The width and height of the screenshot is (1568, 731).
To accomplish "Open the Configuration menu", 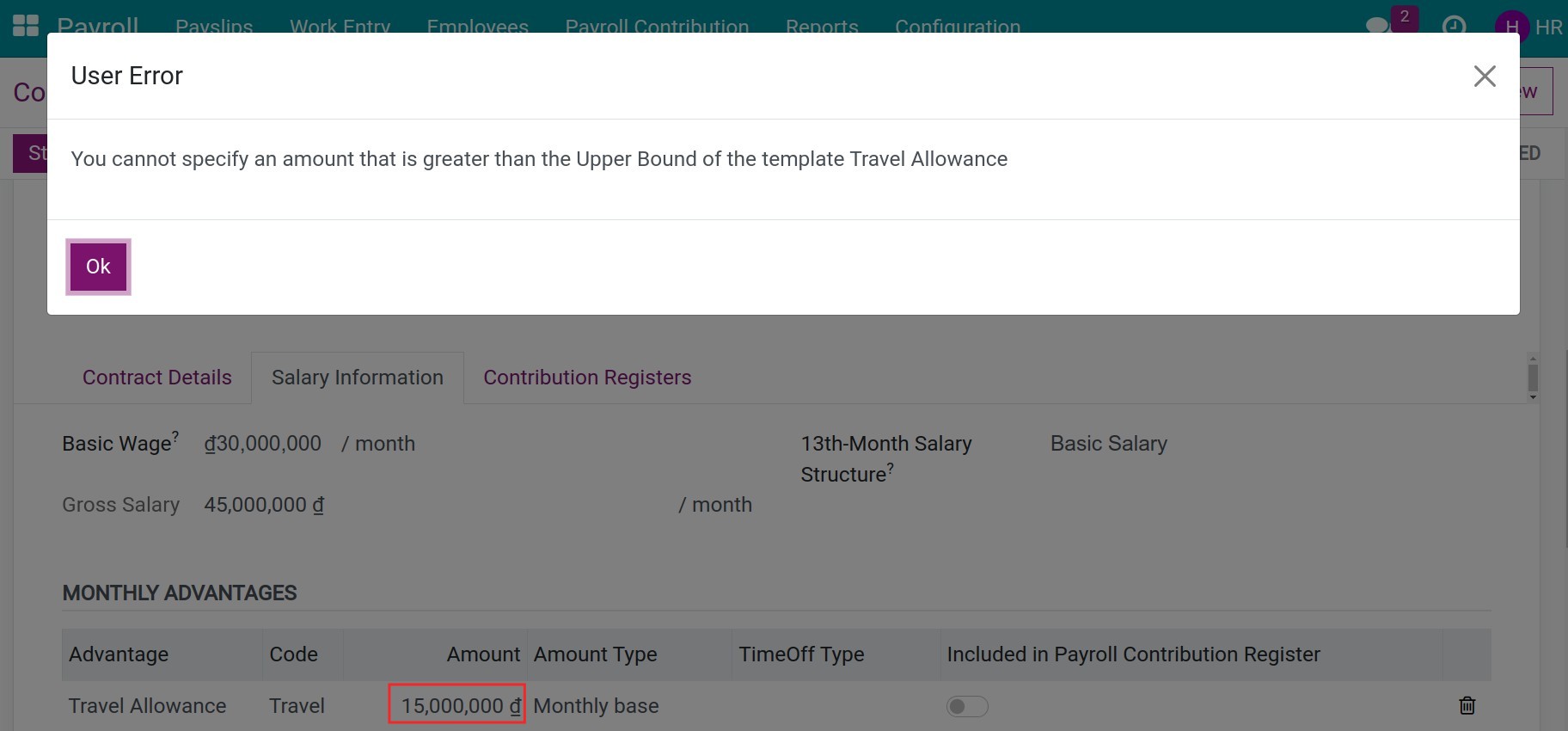I will (x=958, y=27).
